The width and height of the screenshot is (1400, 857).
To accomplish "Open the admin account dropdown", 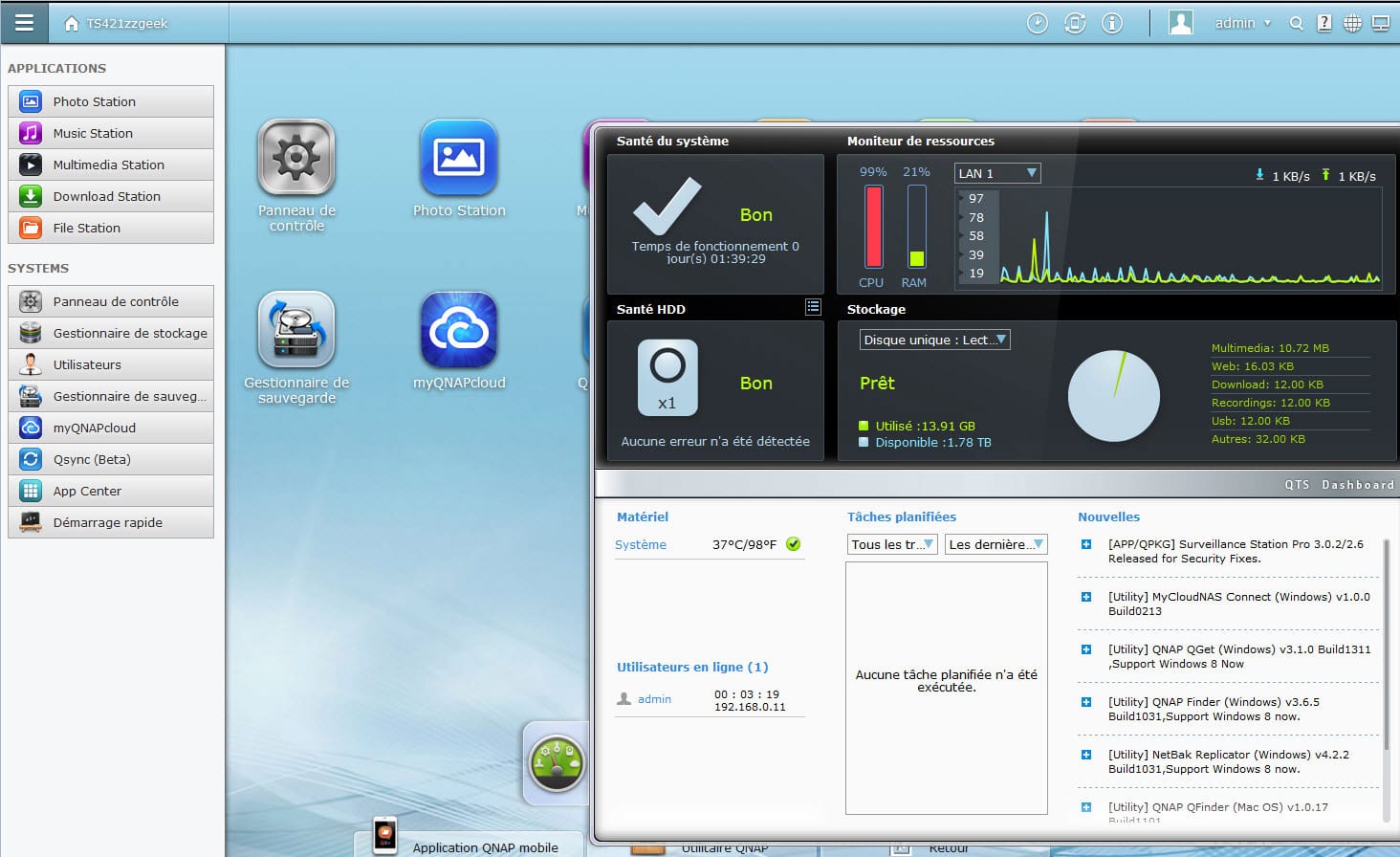I will coord(1242,23).
